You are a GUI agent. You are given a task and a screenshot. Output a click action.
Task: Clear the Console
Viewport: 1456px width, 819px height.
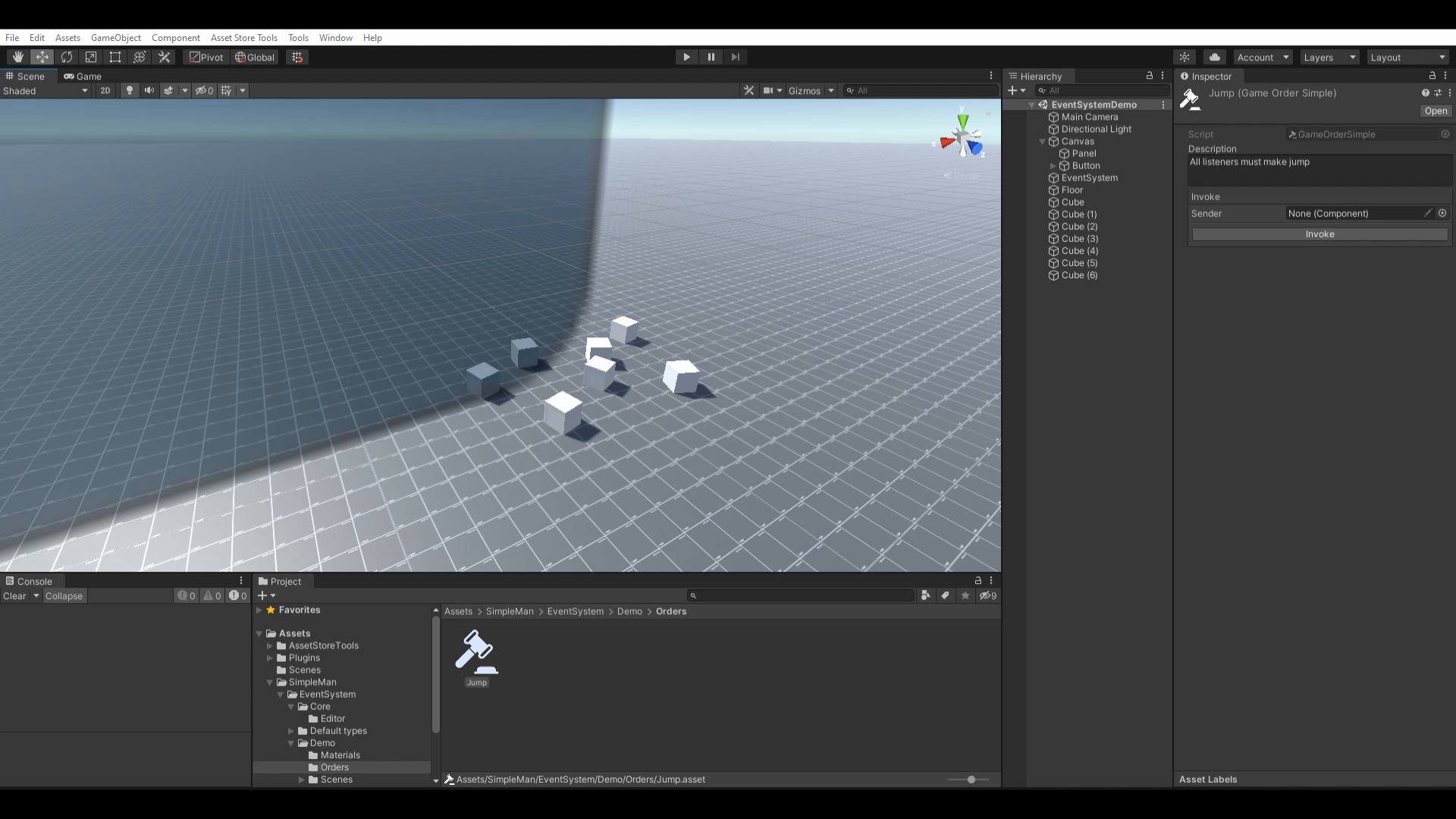pos(14,595)
